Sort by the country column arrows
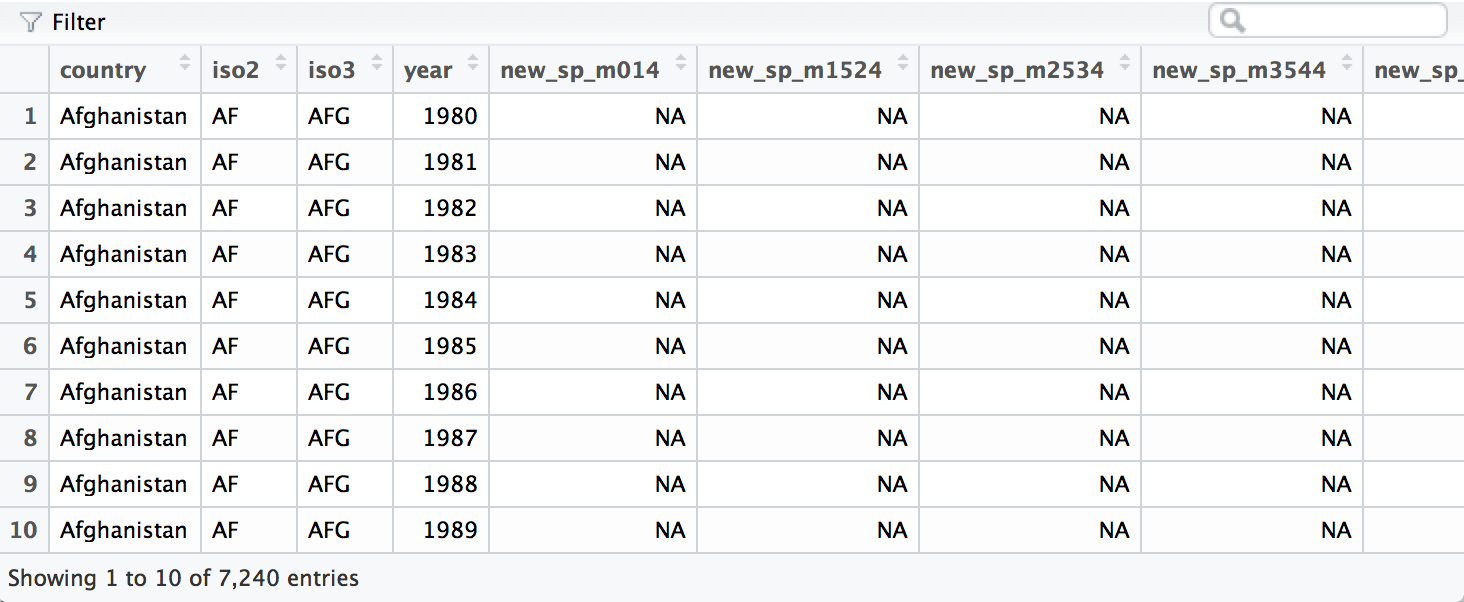 (184, 64)
